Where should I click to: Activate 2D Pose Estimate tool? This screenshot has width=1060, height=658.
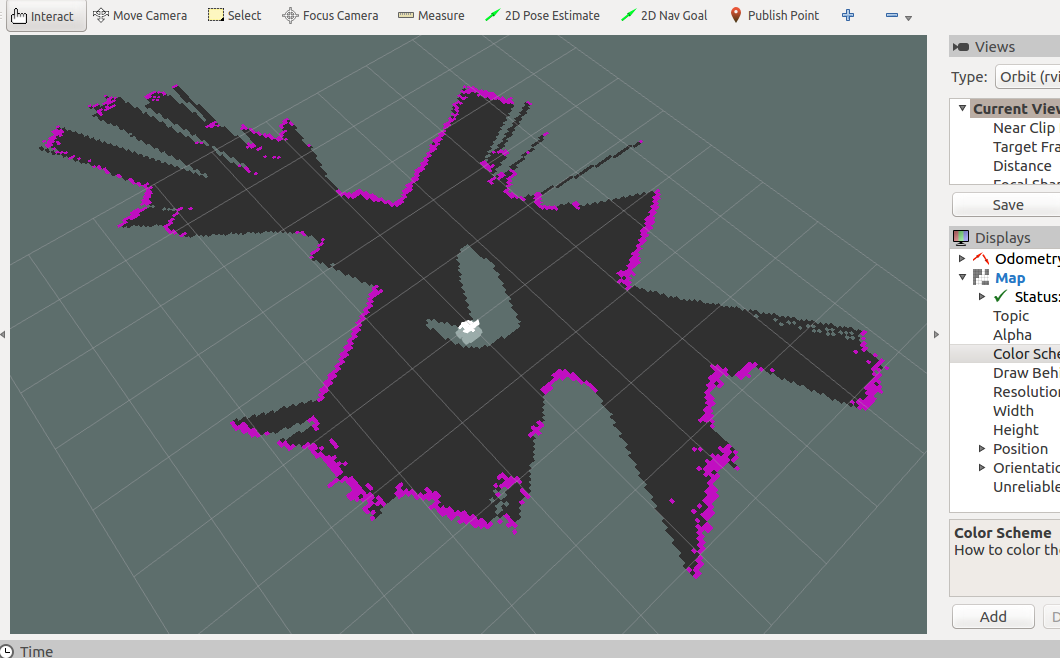(542, 16)
